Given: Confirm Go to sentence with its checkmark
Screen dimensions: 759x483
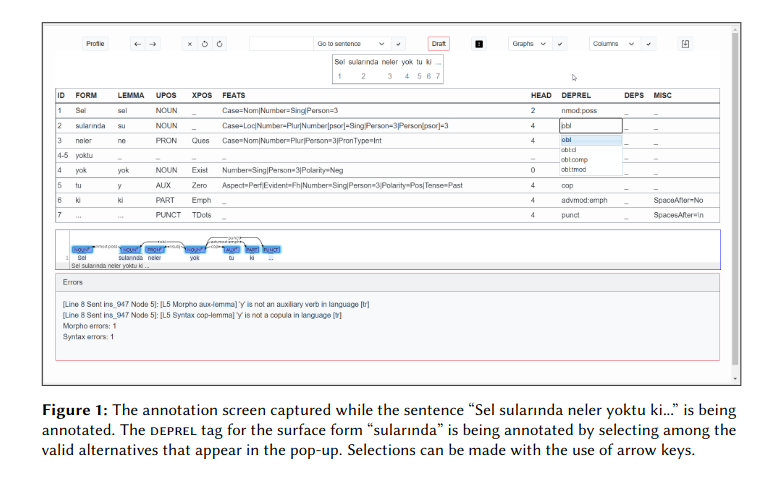Looking at the screenshot, I should point(398,44).
